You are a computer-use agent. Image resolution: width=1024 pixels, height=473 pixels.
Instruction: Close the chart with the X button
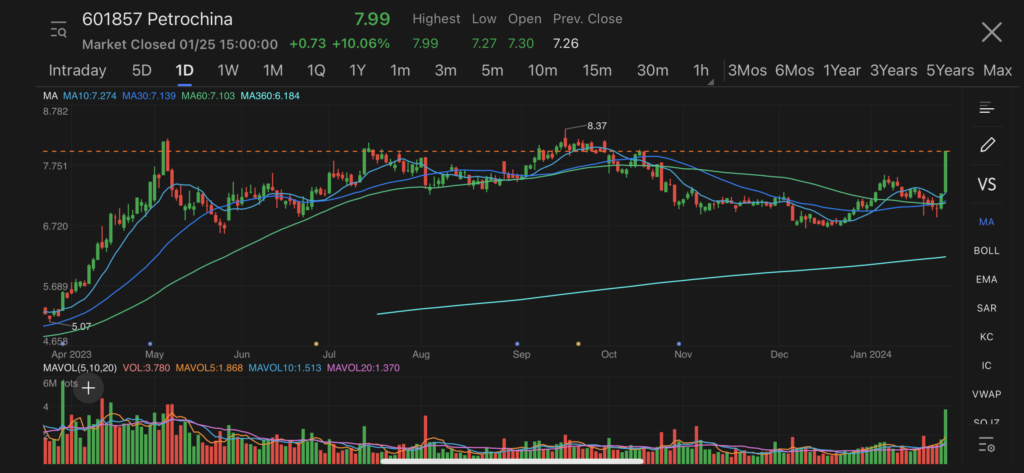[991, 32]
